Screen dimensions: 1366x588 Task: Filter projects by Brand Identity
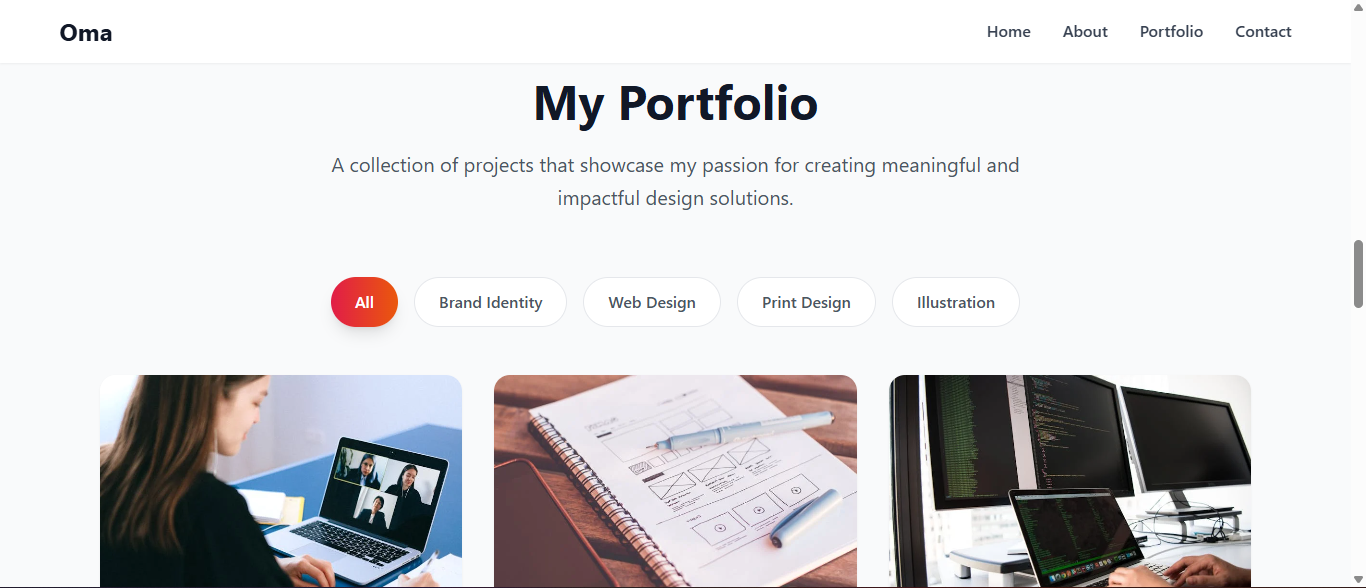pyautogui.click(x=490, y=302)
